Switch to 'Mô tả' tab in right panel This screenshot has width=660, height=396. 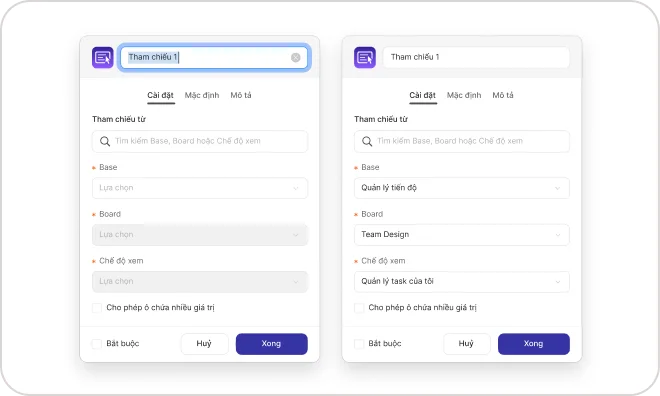click(503, 96)
